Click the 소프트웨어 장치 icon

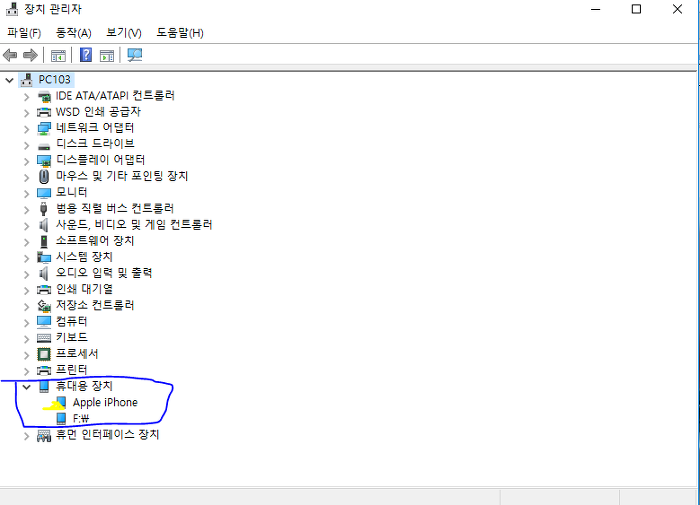44,241
